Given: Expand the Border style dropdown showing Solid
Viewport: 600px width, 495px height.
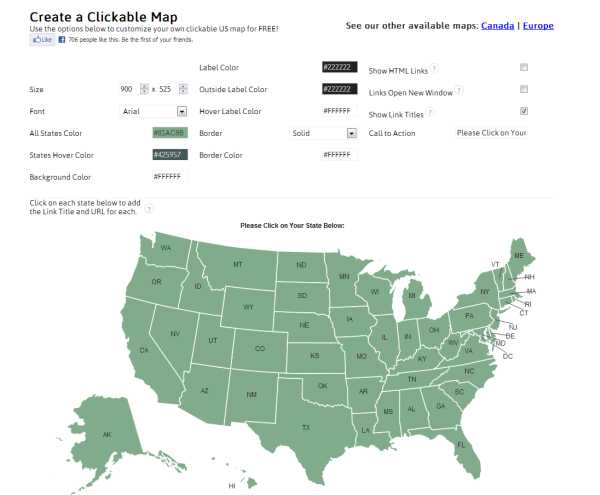Looking at the screenshot, I should coord(324,133).
